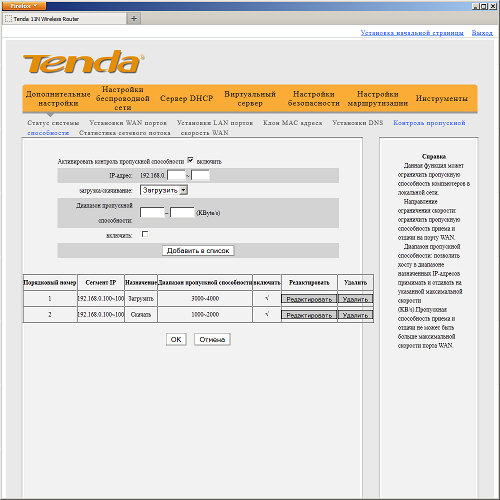Viewport: 500px width, 500px height.
Task: Click the maximum bandwidth field
Action: tap(182, 213)
